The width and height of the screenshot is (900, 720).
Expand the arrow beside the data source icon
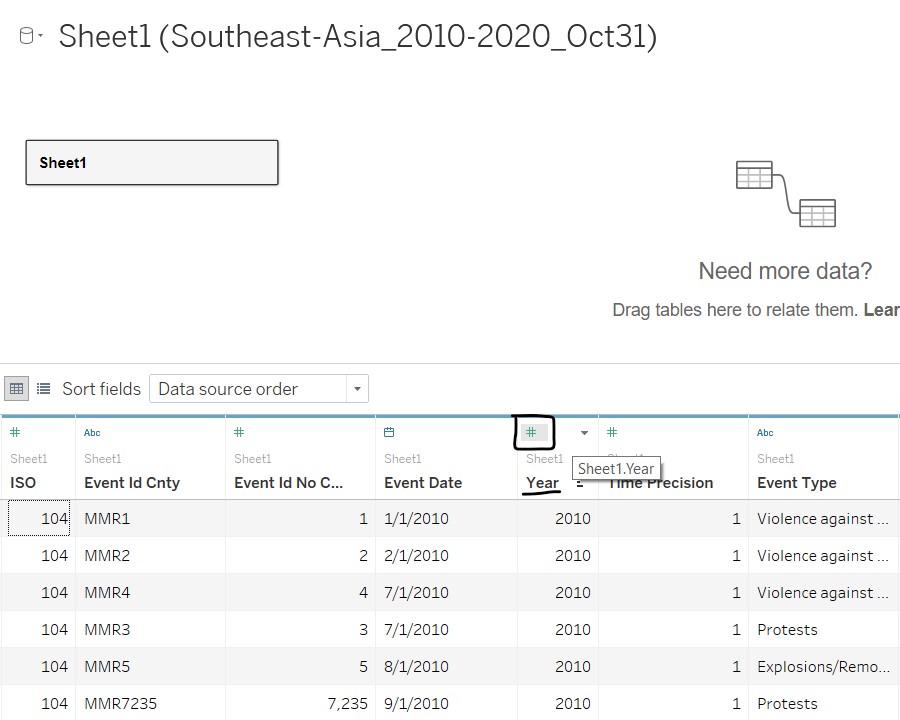point(40,36)
